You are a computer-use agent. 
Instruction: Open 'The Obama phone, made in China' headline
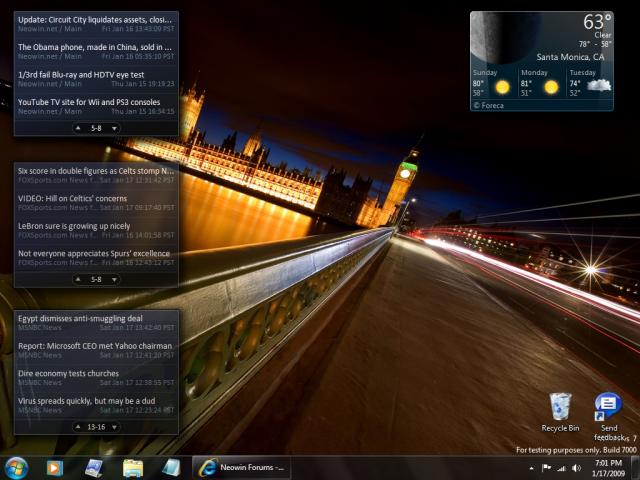95,47
